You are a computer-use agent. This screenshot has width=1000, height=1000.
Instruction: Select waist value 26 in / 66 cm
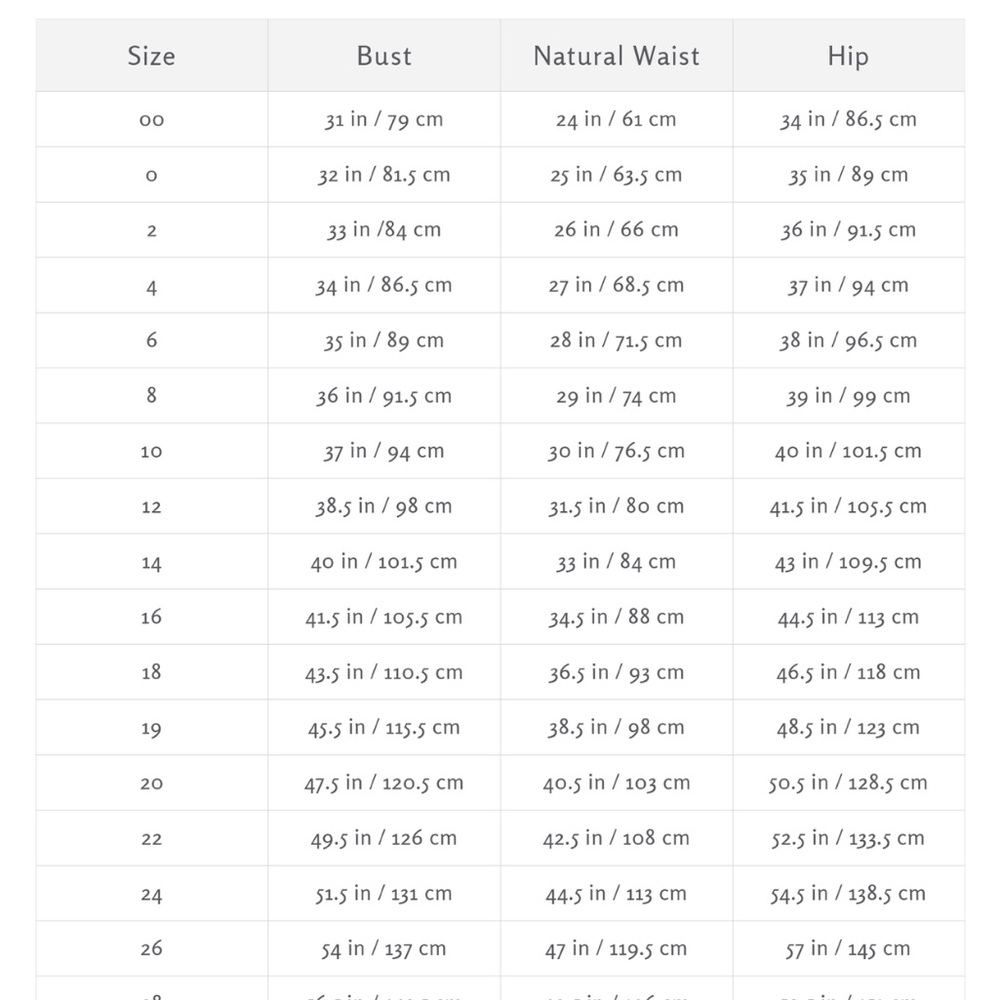[616, 230]
